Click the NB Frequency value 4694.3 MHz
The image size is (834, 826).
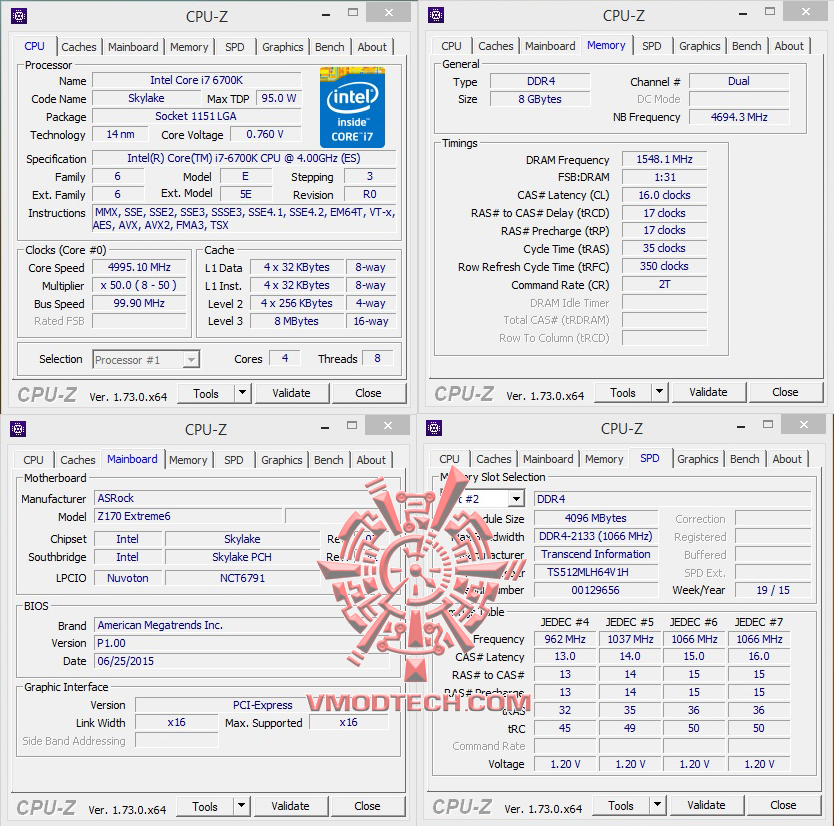click(x=739, y=117)
